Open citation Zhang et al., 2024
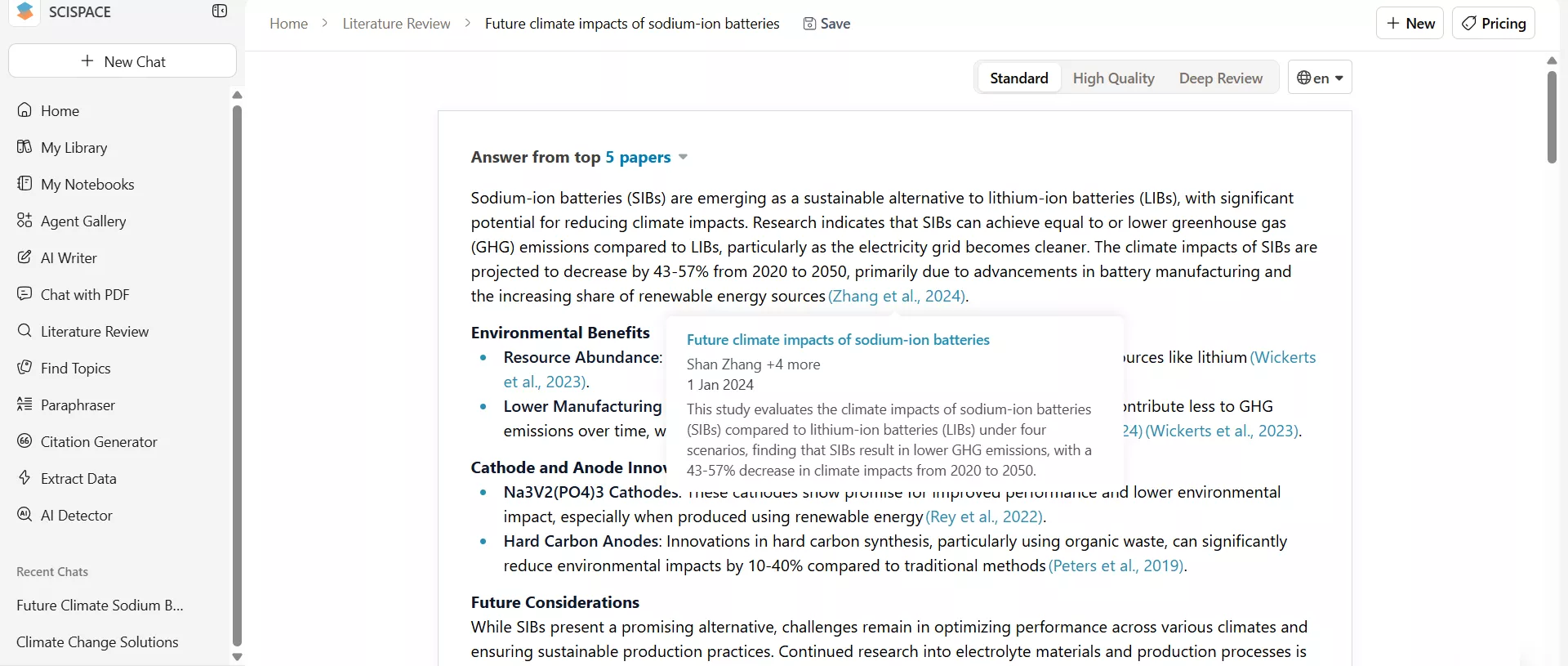This screenshot has width=1568, height=666. click(x=897, y=296)
